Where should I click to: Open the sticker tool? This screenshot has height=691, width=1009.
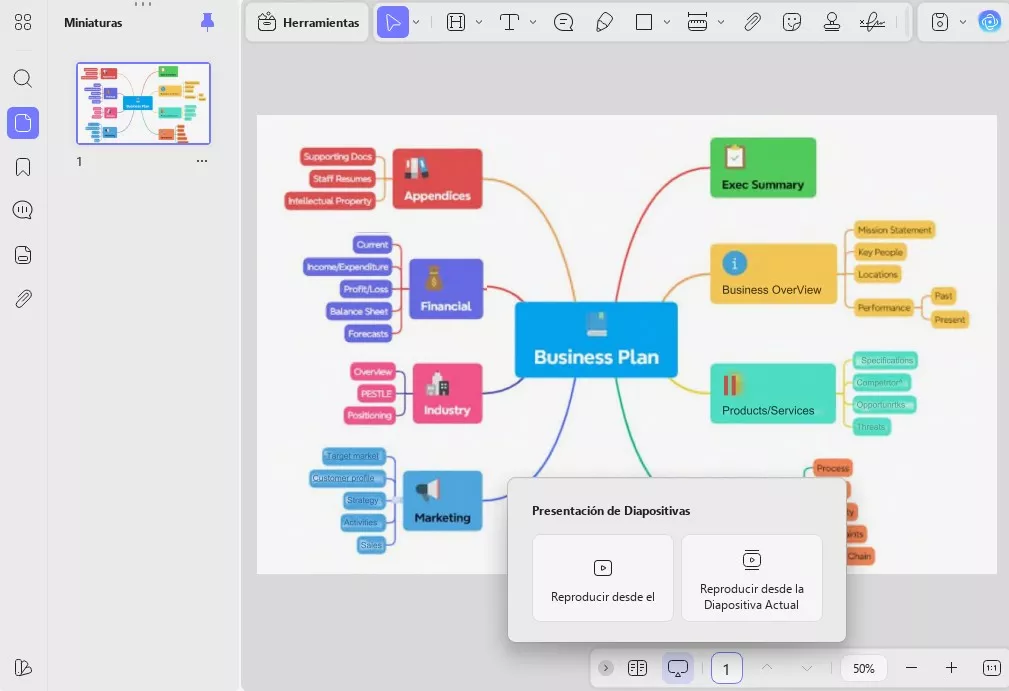pos(791,23)
